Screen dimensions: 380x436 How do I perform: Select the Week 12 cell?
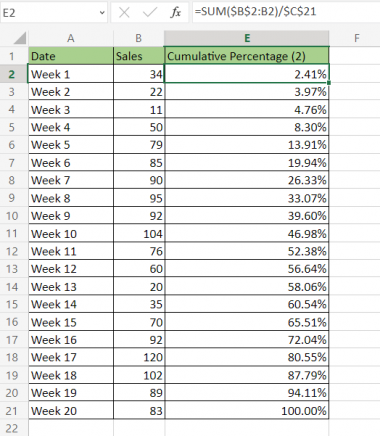click(x=71, y=269)
